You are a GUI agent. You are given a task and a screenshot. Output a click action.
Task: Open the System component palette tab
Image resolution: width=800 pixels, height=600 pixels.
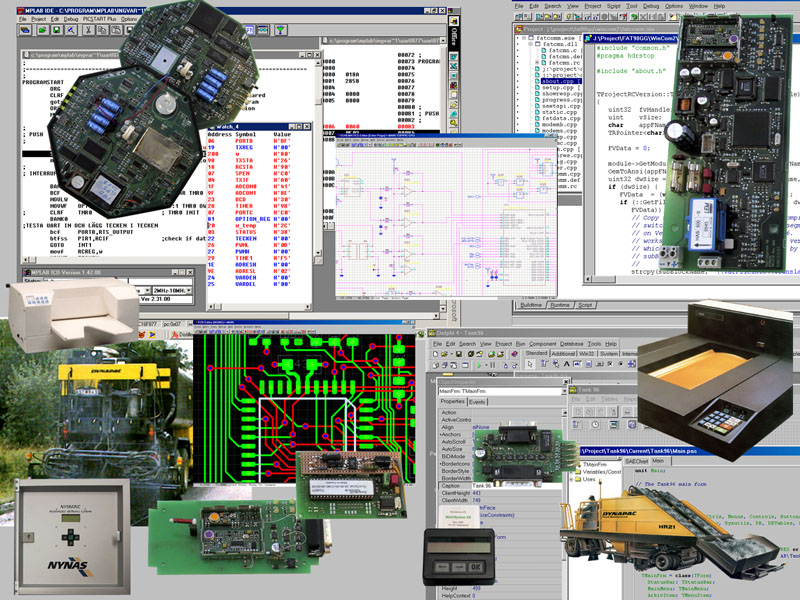[609, 354]
